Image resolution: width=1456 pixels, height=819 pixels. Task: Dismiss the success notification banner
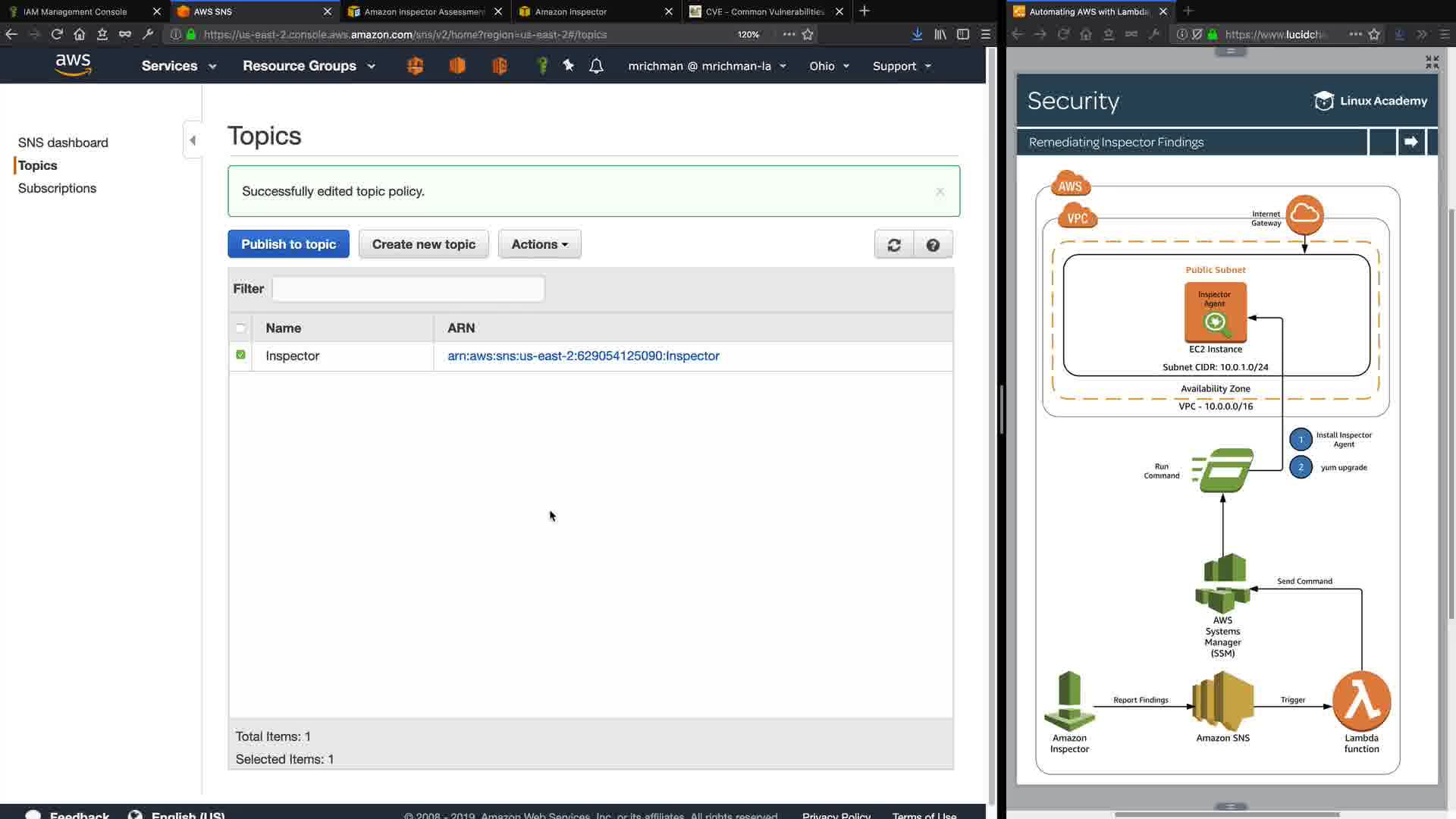[940, 191]
